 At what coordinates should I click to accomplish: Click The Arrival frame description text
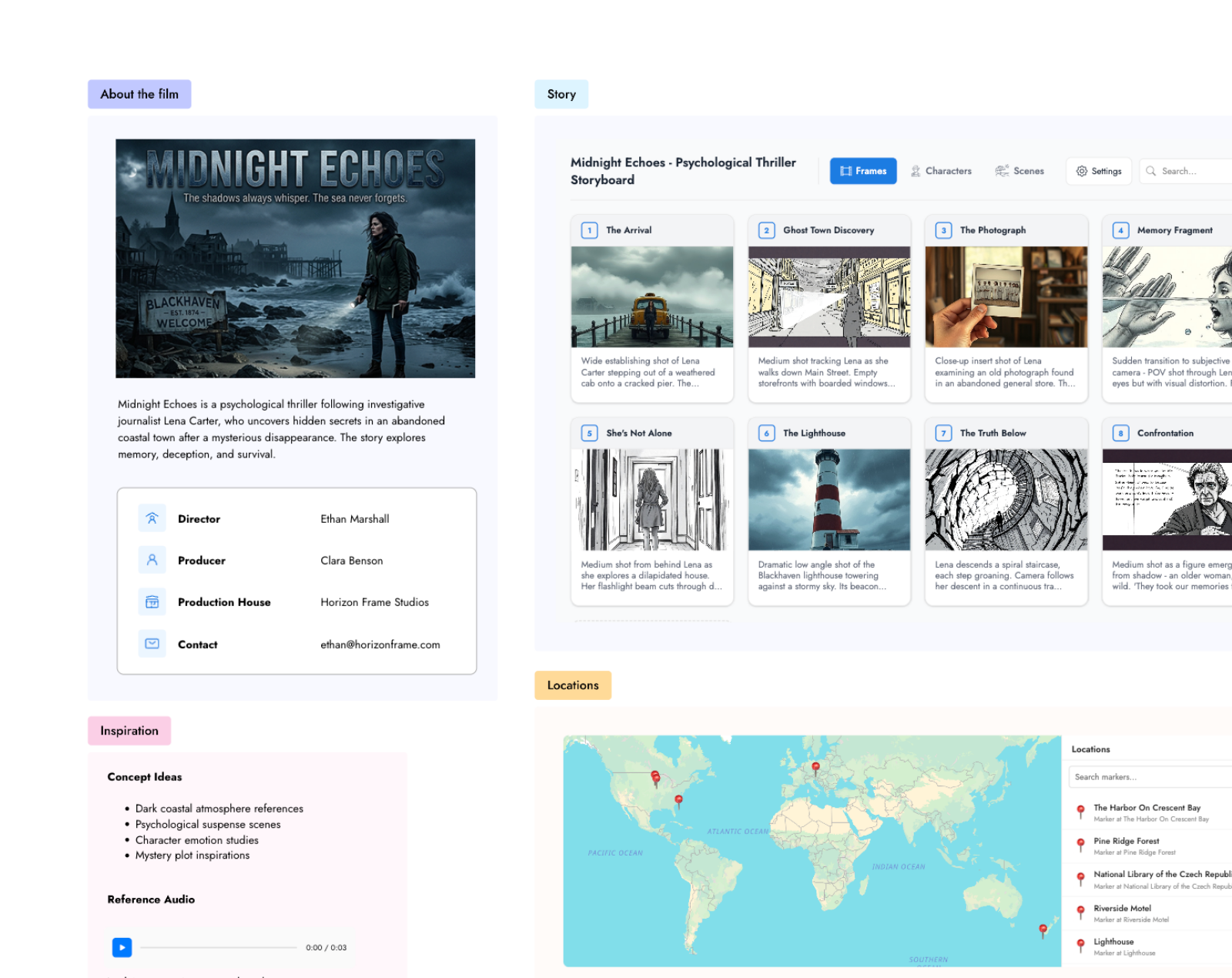(x=648, y=372)
